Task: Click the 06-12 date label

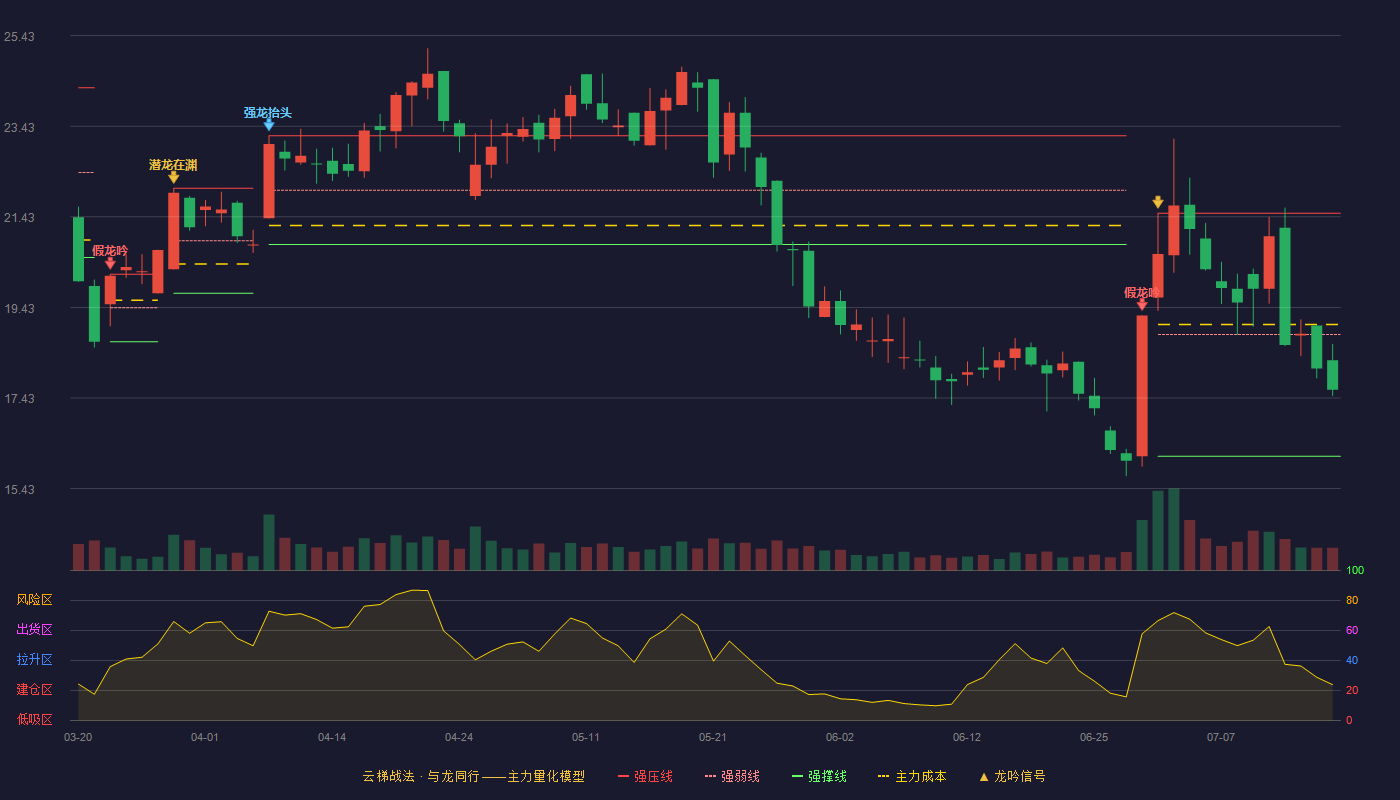Action: [x=967, y=737]
